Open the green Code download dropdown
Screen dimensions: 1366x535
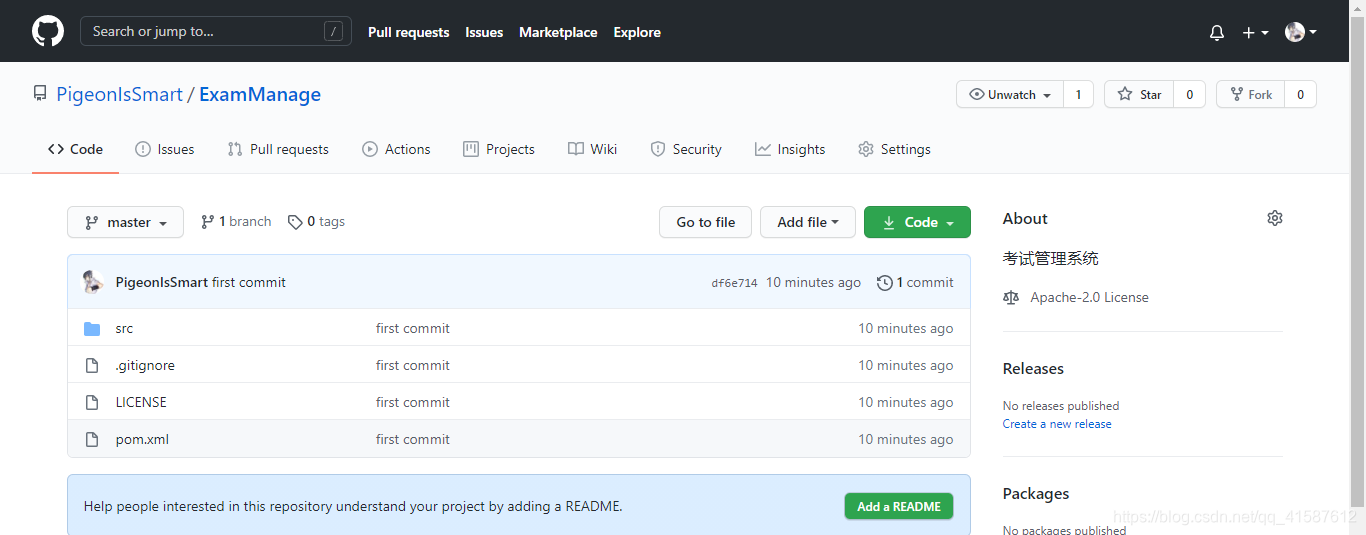click(917, 222)
